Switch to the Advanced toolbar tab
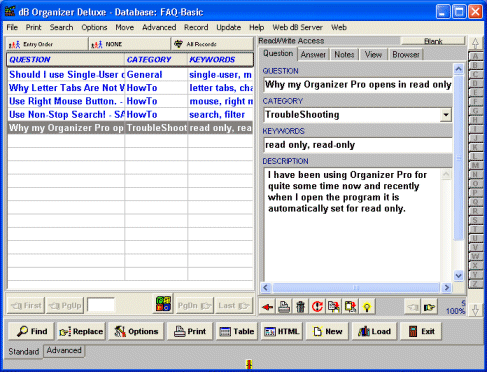487x372 pixels. (64, 350)
